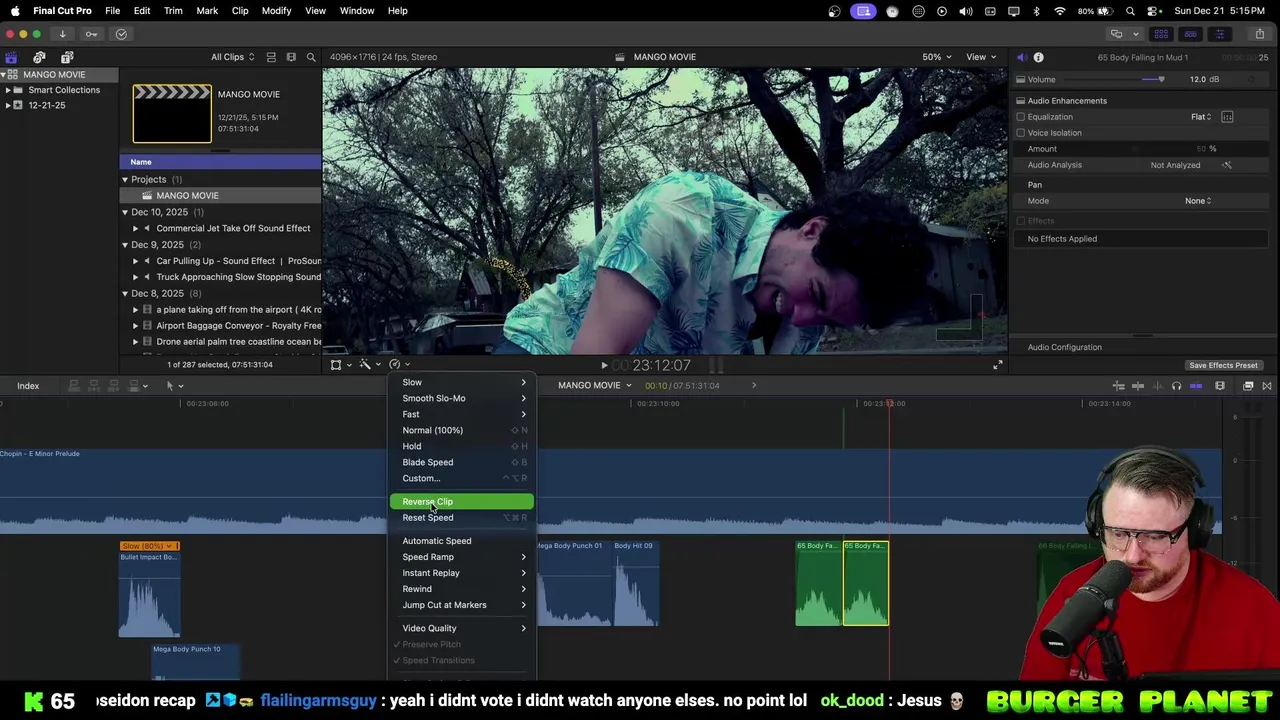Open the background tasks checkmark icon
Viewport: 1280px width, 720px height.
coord(121,34)
